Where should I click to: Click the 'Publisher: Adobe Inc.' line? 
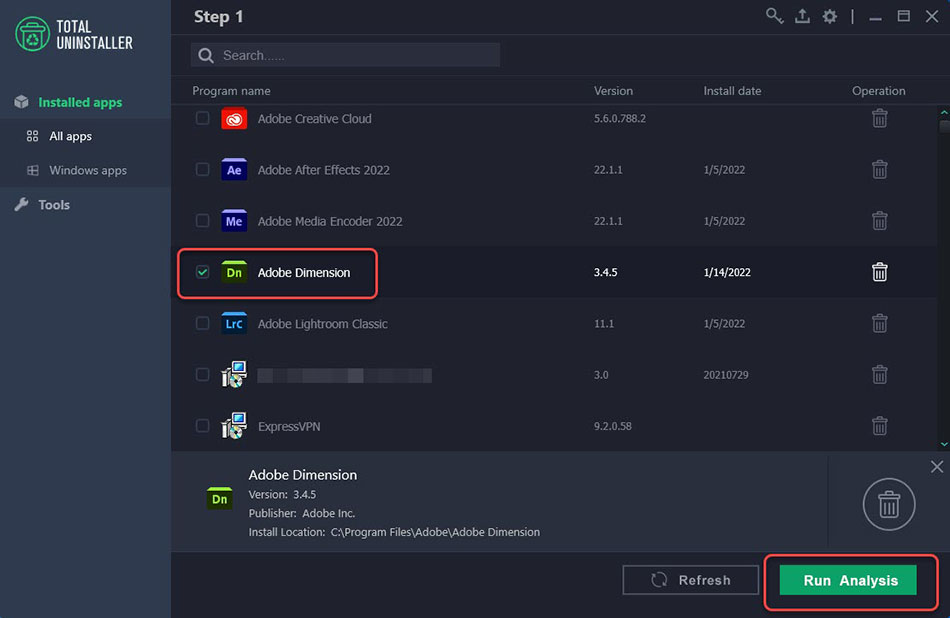(302, 513)
